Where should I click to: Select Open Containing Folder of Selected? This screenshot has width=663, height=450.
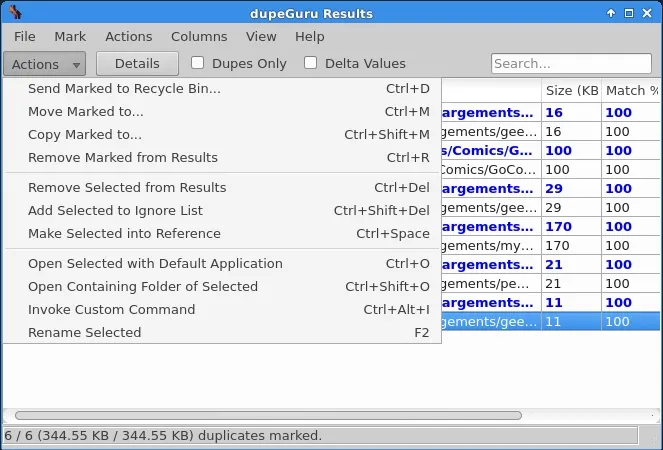[x=142, y=287]
